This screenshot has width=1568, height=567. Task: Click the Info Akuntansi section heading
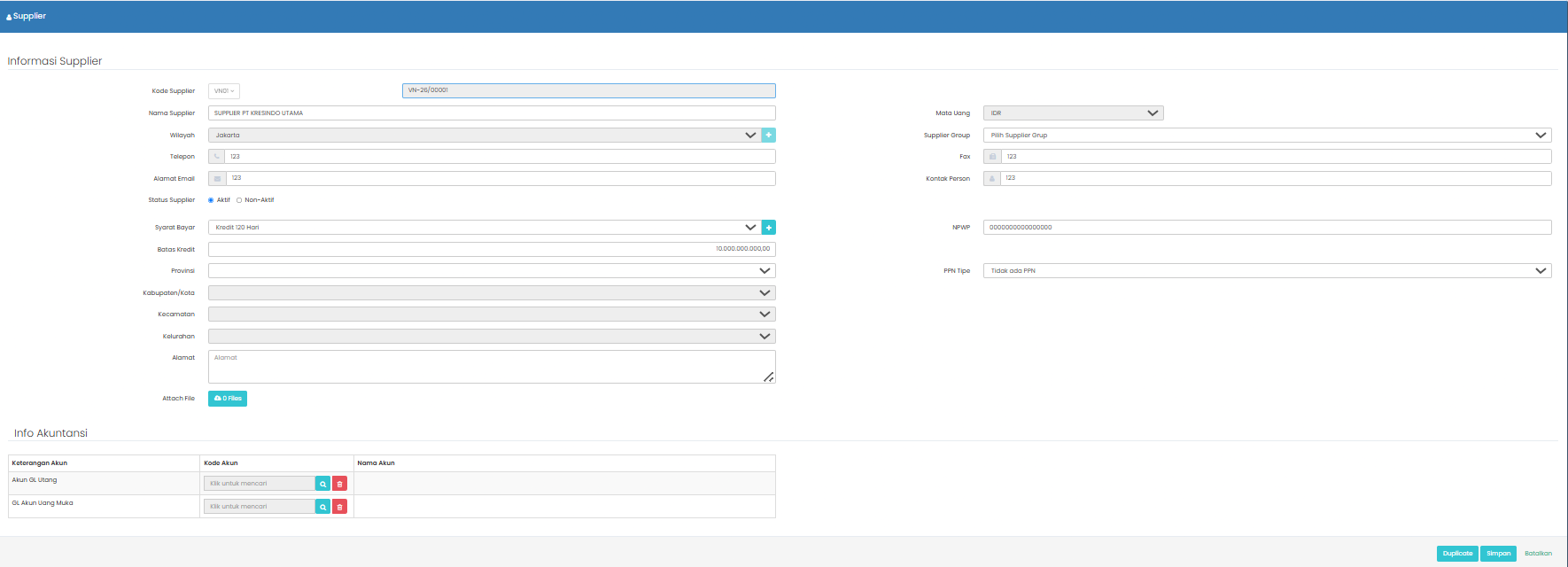pyautogui.click(x=50, y=433)
